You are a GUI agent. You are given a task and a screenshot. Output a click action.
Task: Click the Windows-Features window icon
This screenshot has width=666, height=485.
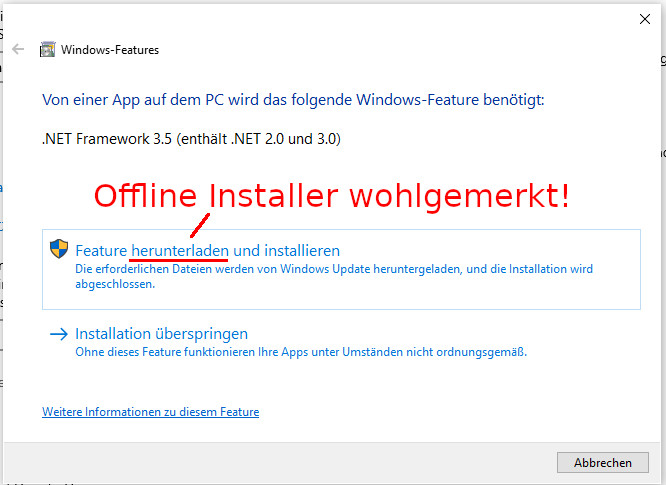pyautogui.click(x=47, y=49)
